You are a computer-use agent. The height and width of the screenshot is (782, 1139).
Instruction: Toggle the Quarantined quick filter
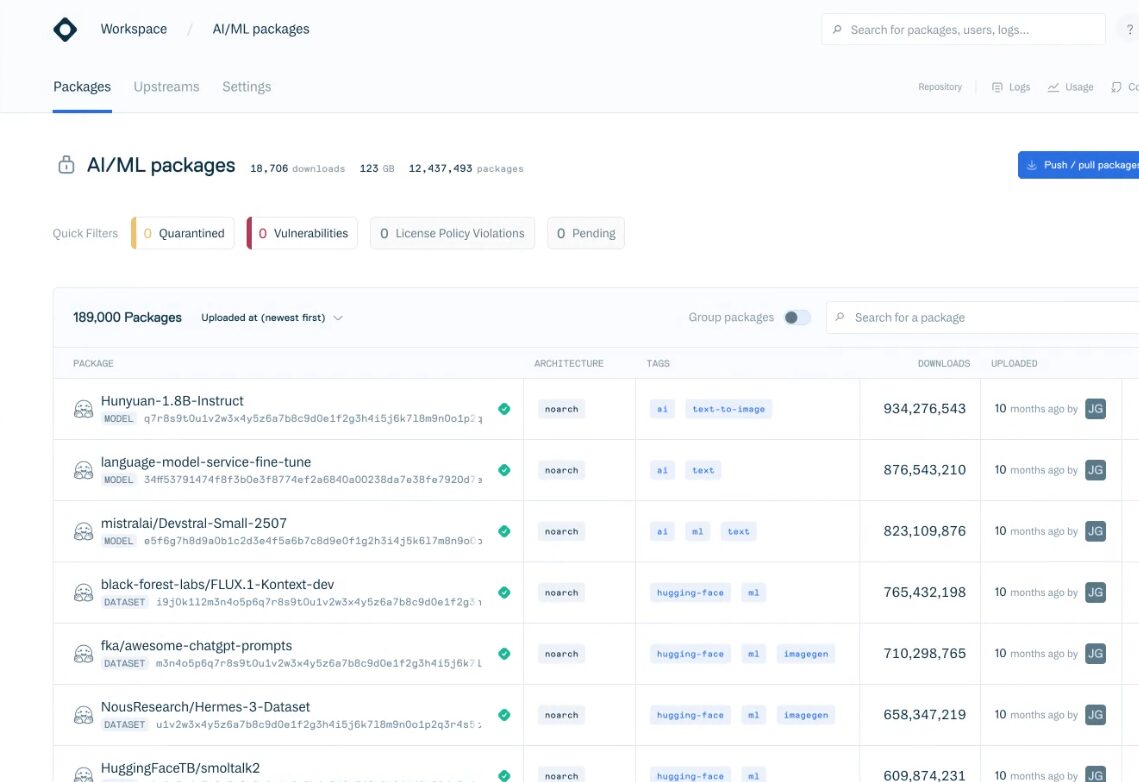[184, 233]
